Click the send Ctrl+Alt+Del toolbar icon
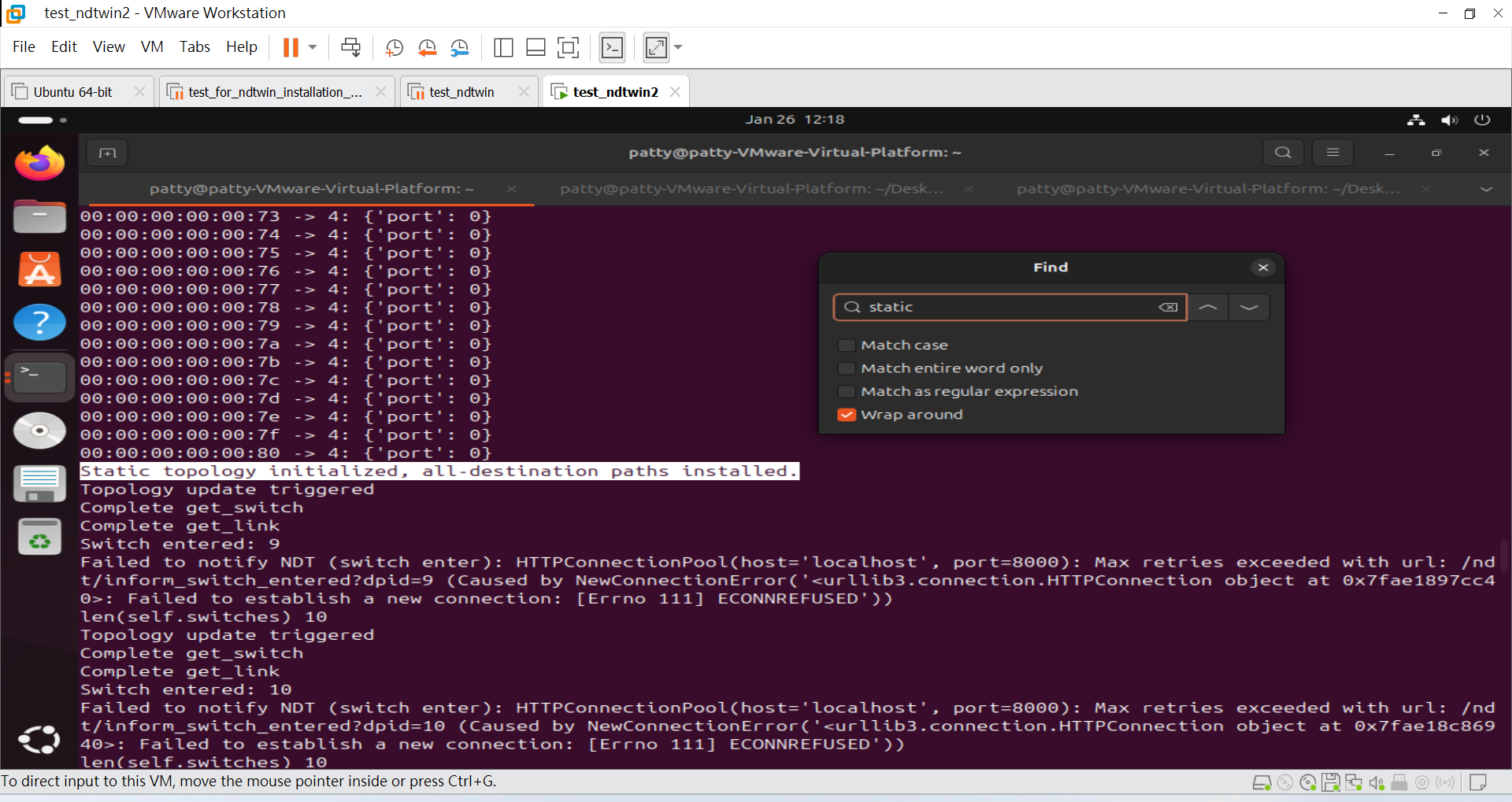Viewport: 1512px width, 802px height. 350,48
